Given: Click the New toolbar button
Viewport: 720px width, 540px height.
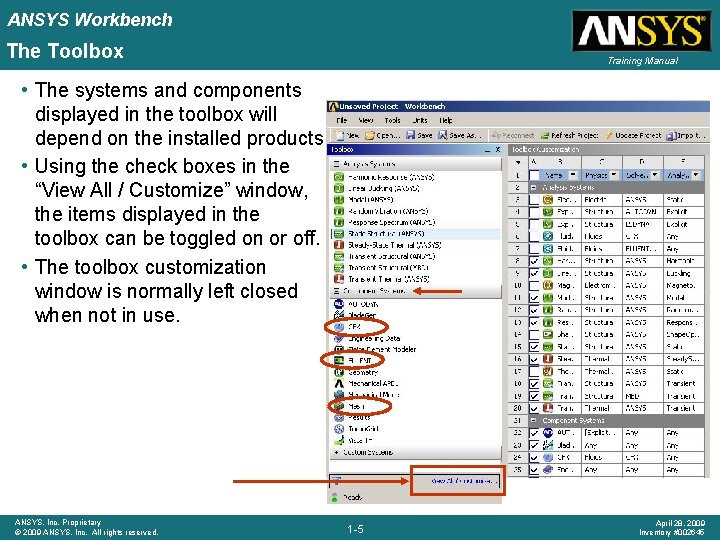Looking at the screenshot, I should tap(347, 135).
